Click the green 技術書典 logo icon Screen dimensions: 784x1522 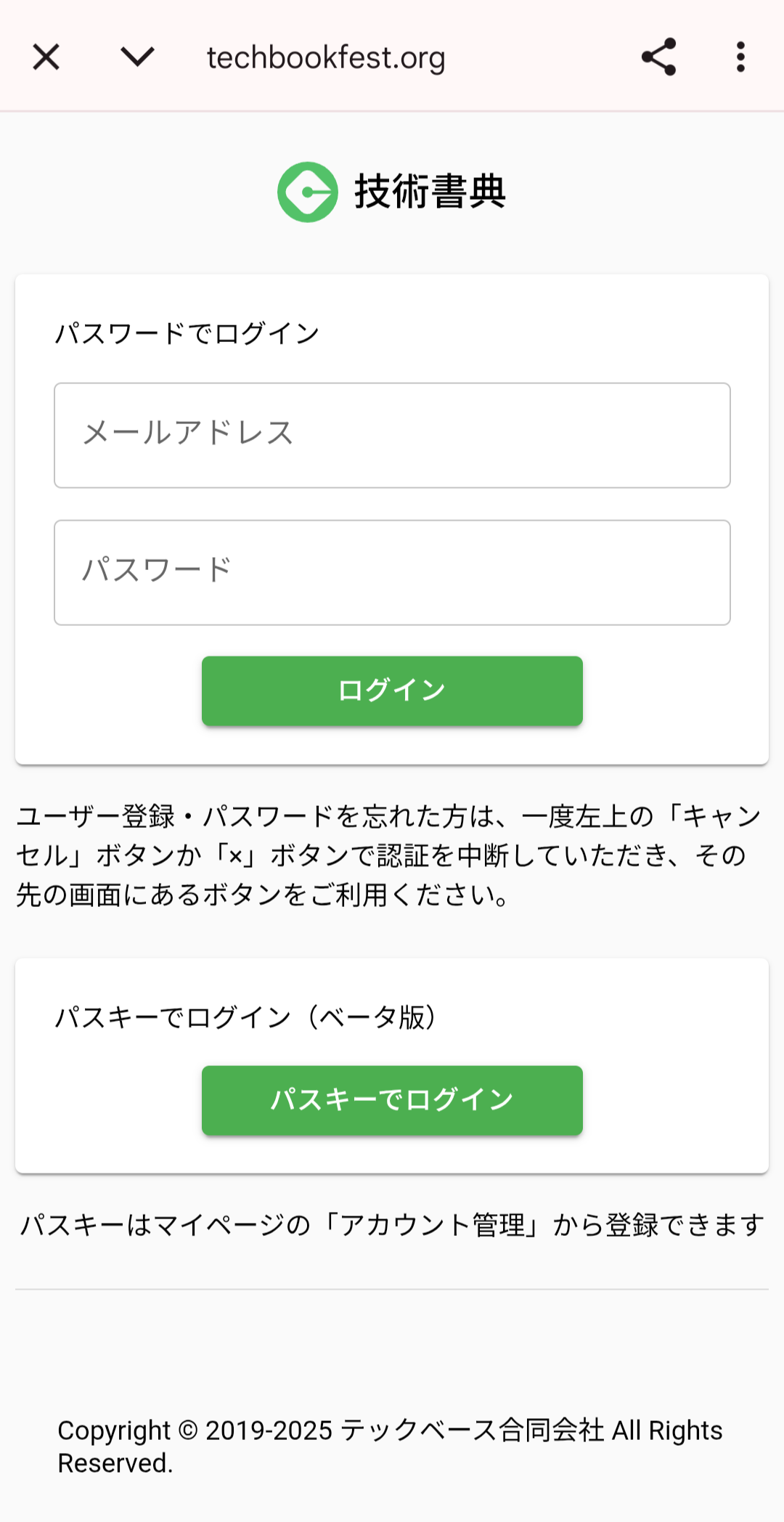(x=308, y=192)
